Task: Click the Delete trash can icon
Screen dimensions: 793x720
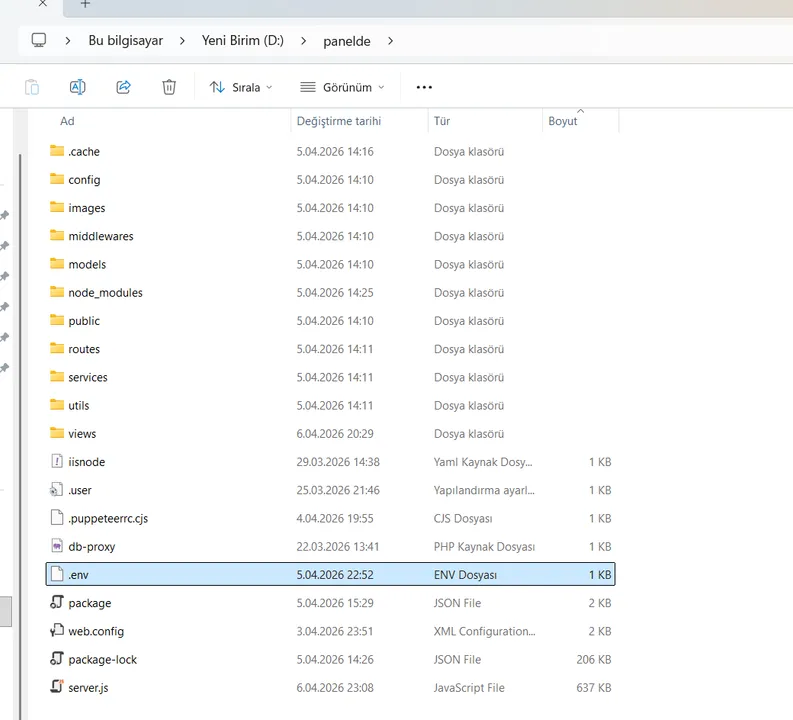Action: (169, 87)
